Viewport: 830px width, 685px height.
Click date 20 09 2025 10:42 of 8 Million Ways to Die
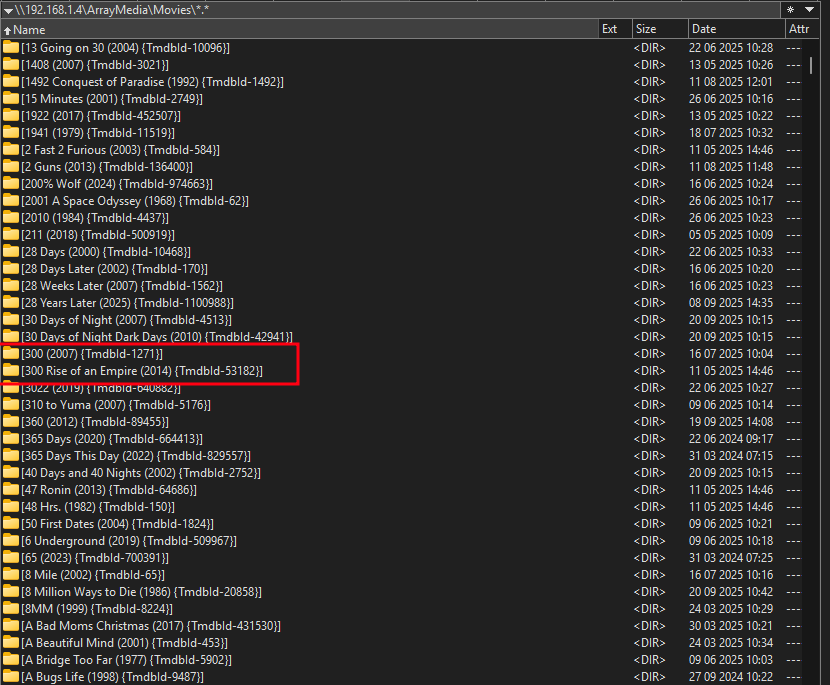click(730, 592)
